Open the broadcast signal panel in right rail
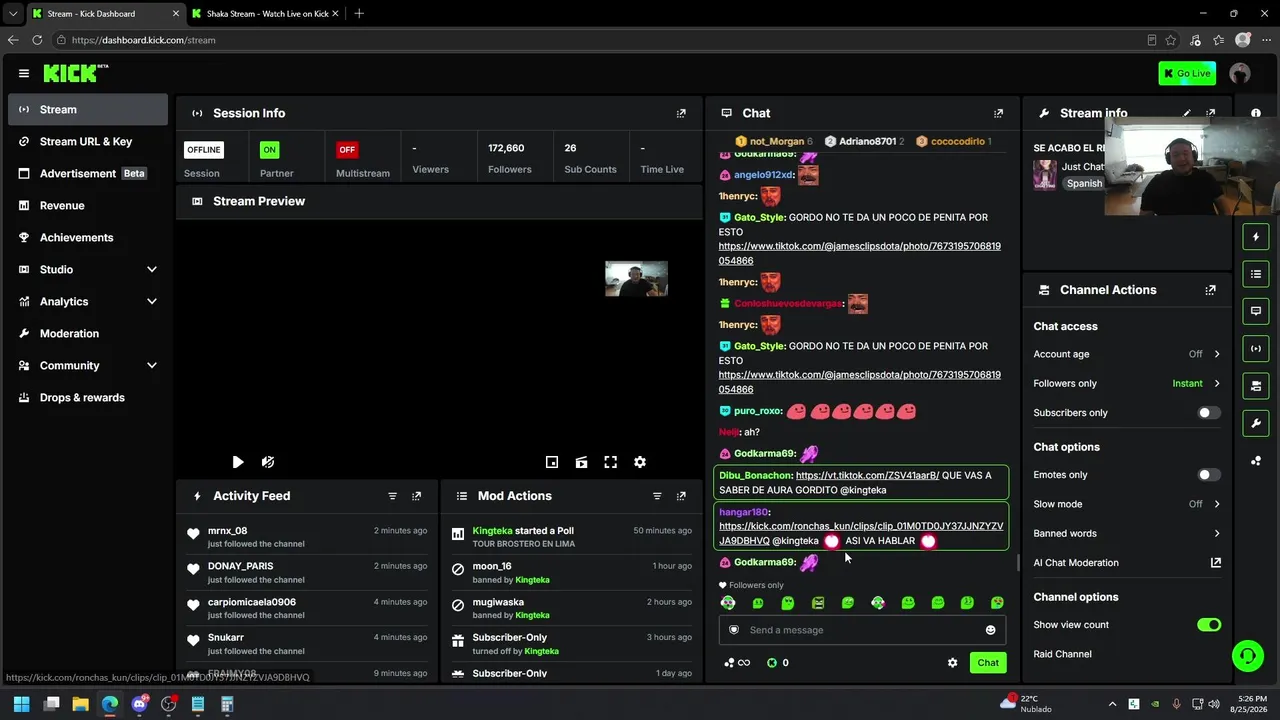The height and width of the screenshot is (720, 1280). [x=1256, y=349]
